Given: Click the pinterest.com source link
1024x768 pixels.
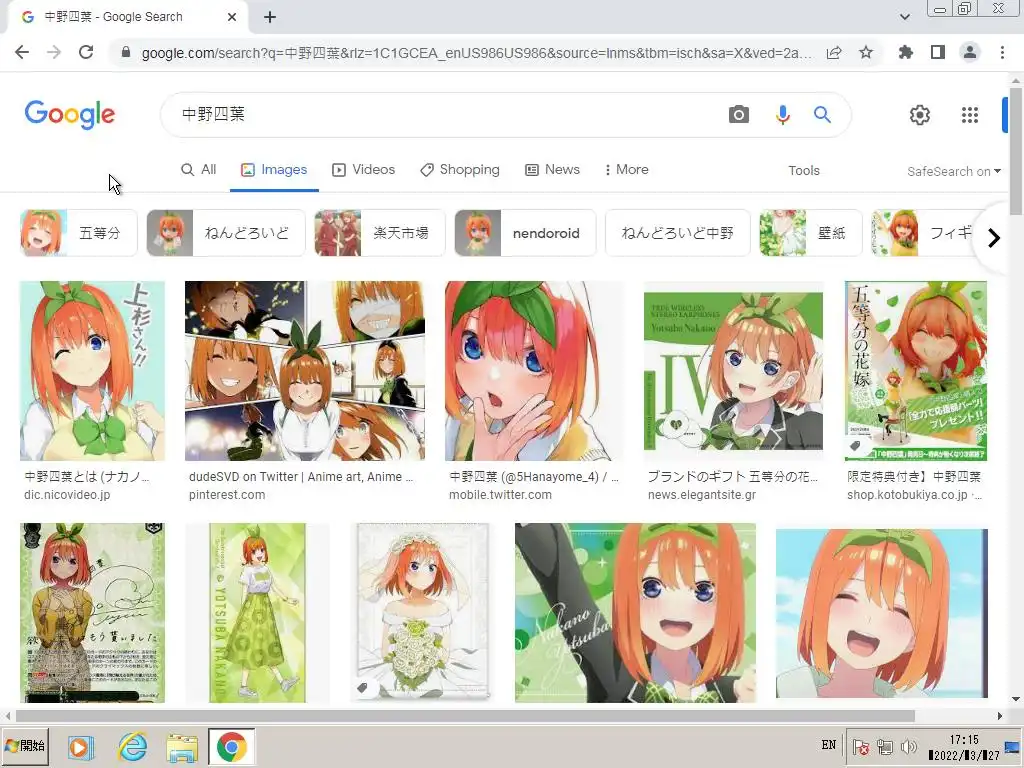Looking at the screenshot, I should pos(227,495).
